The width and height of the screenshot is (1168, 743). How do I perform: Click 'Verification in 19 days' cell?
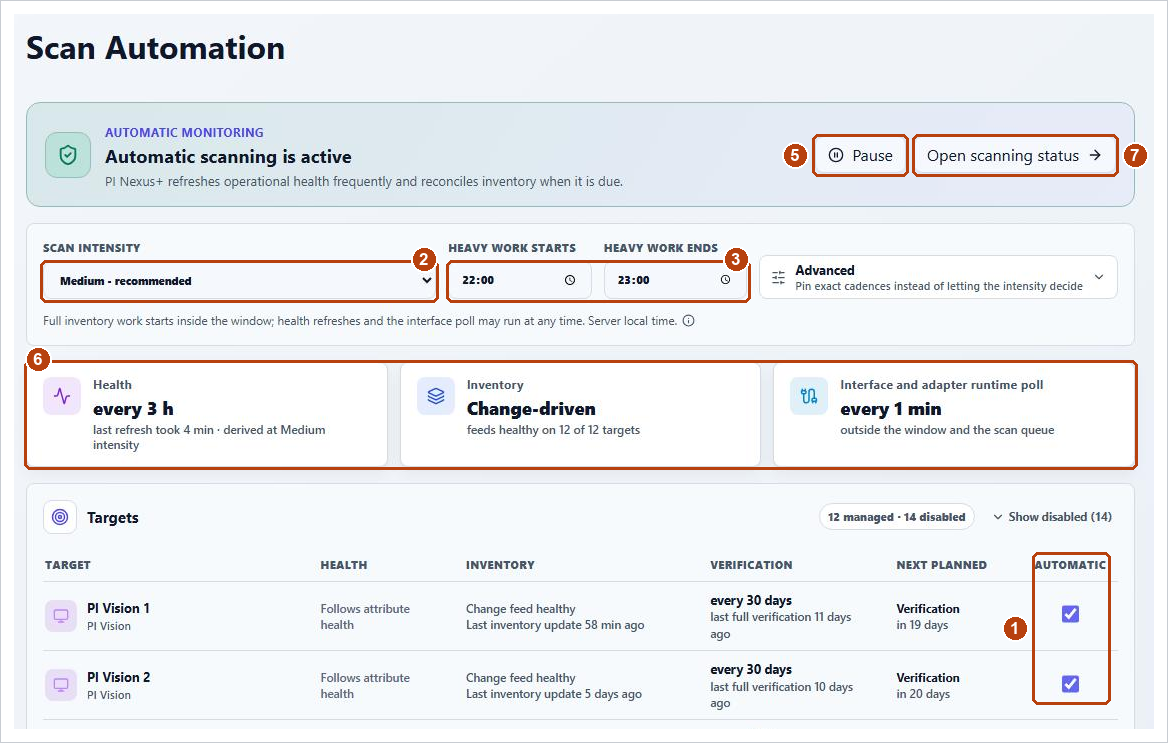(928, 616)
